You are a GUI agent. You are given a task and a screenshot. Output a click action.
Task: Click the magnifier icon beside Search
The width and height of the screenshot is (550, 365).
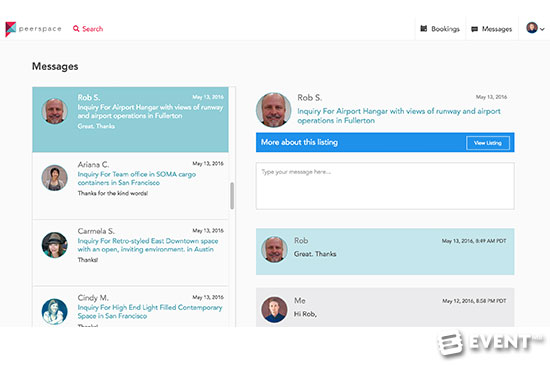click(x=76, y=29)
